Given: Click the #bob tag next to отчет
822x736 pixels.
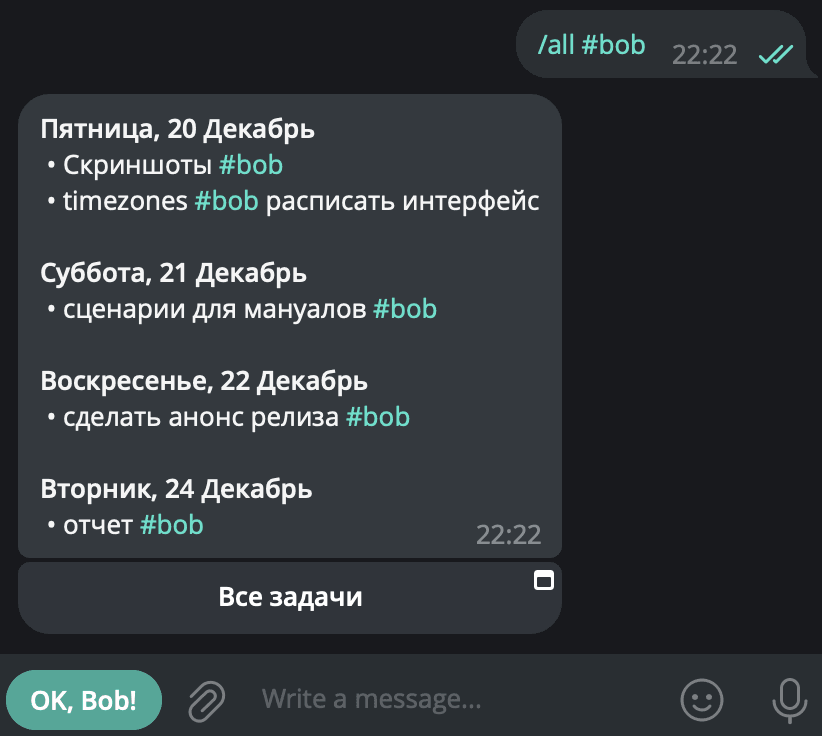Looking at the screenshot, I should pyautogui.click(x=172, y=524).
